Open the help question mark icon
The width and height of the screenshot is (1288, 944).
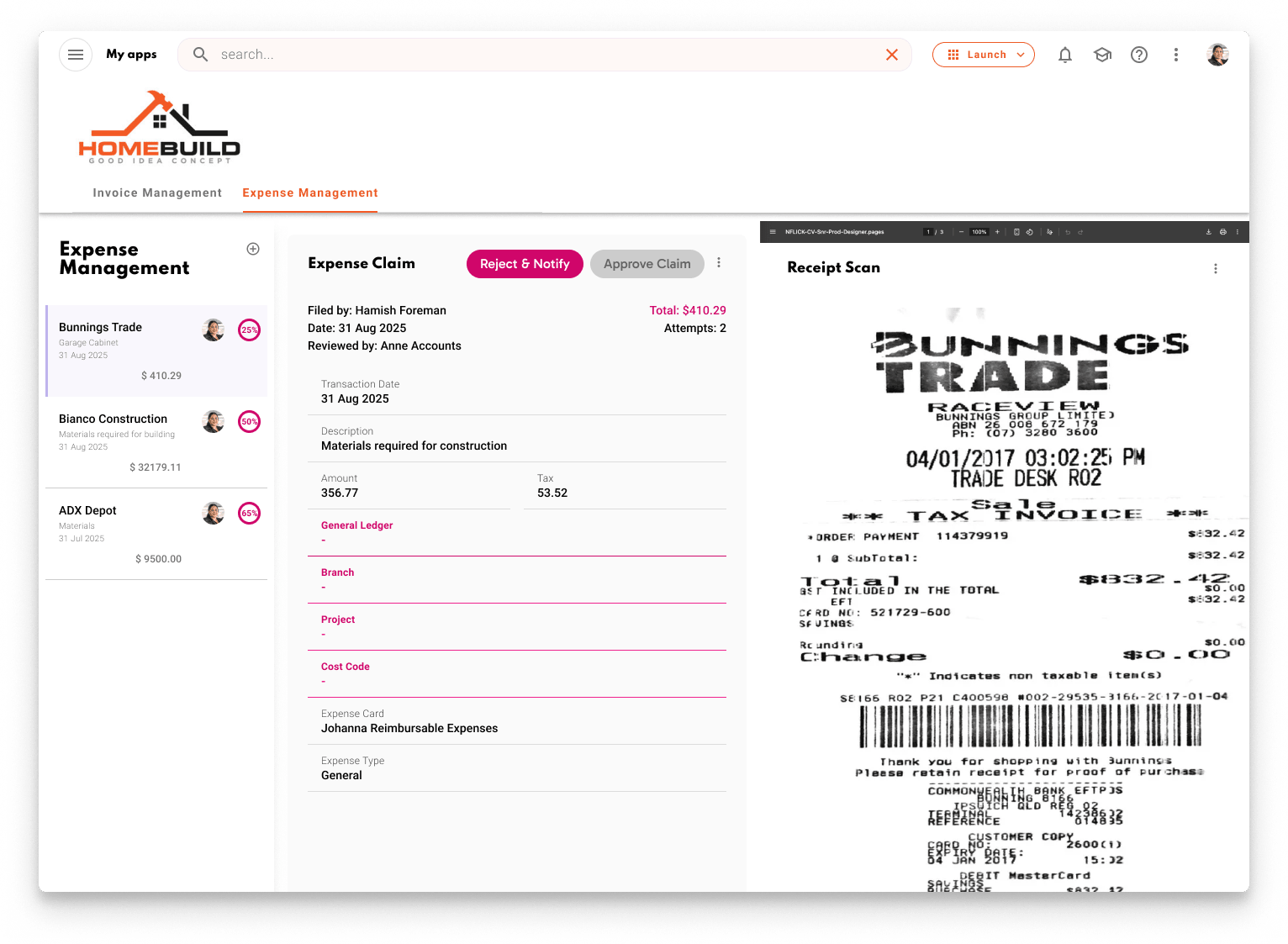coord(1139,55)
